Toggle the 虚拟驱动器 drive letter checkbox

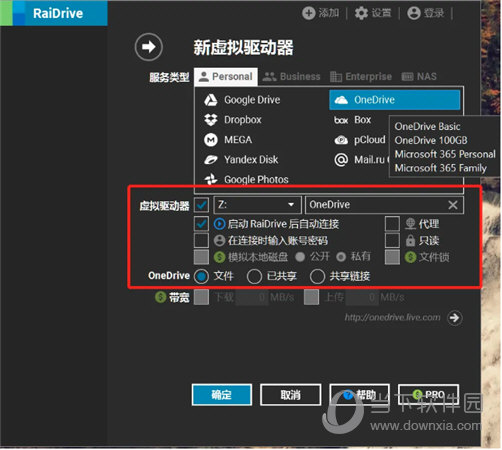click(x=201, y=205)
